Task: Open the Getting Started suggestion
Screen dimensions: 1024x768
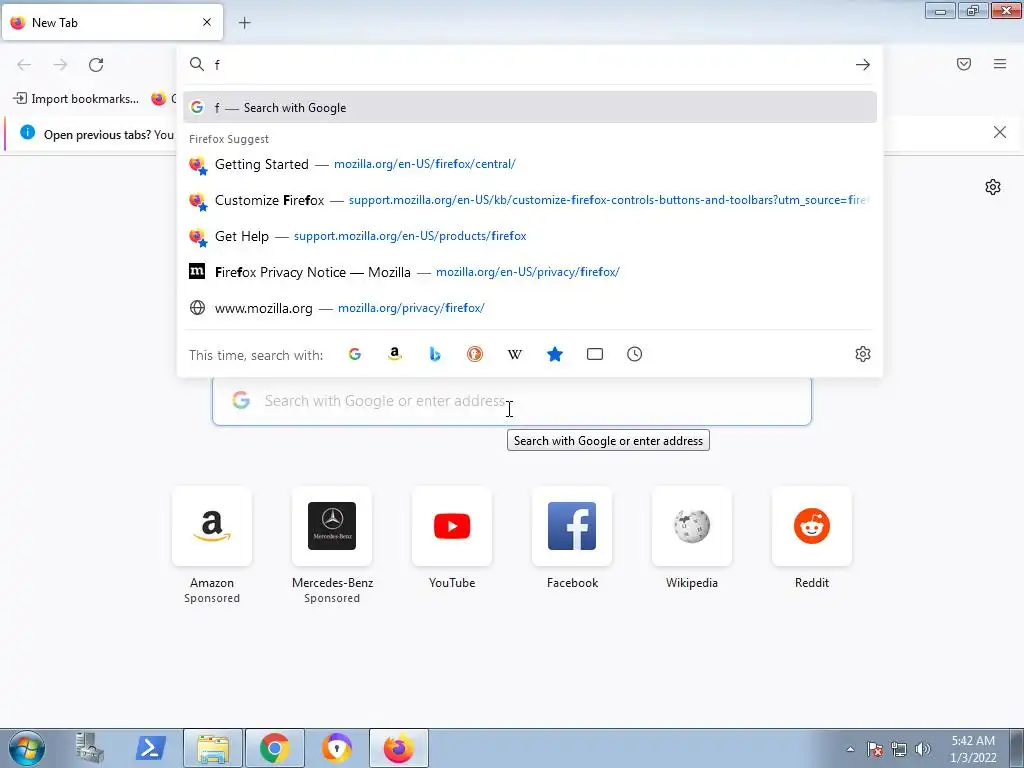Action: click(530, 164)
